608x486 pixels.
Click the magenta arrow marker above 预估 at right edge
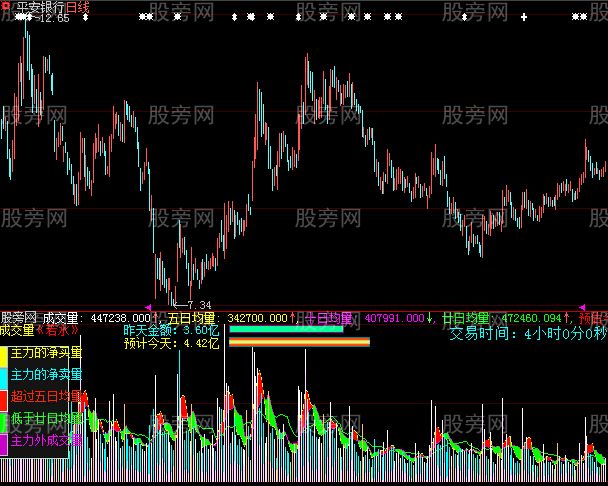[x=583, y=307]
